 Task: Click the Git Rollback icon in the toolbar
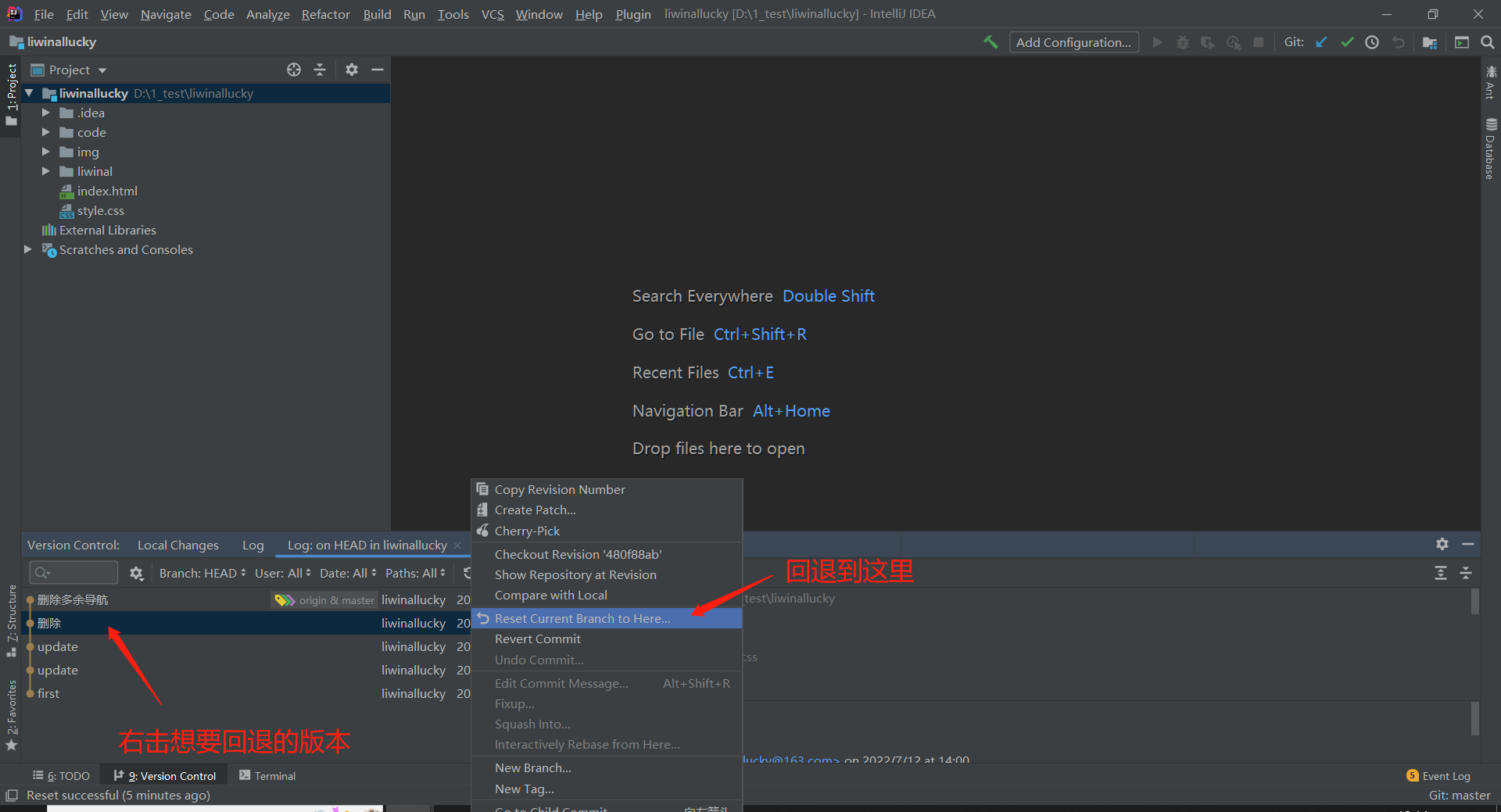point(1398,42)
